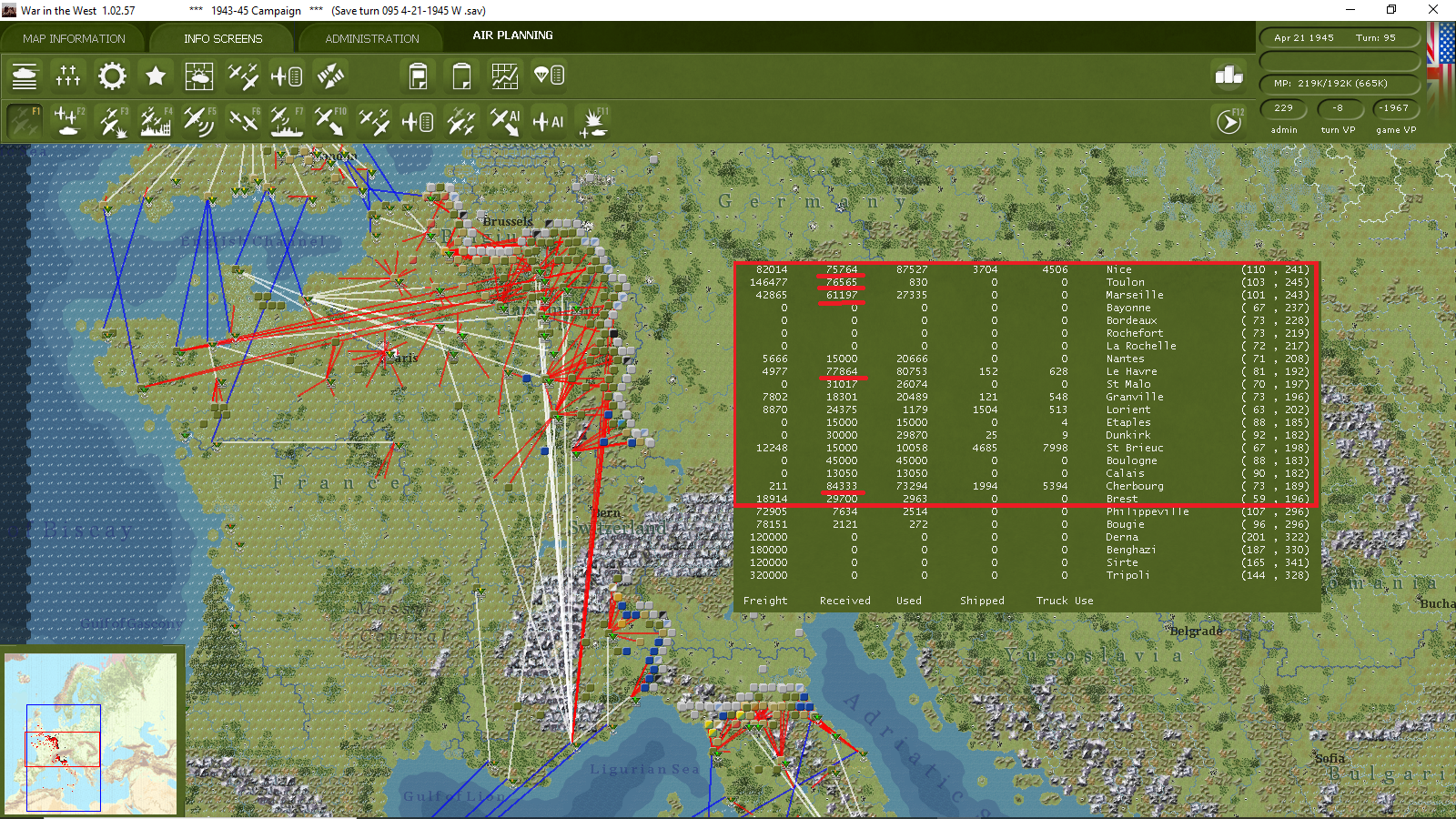Click the blank clipboard report icon
This screenshot has height=819, width=1456.
[x=461, y=76]
